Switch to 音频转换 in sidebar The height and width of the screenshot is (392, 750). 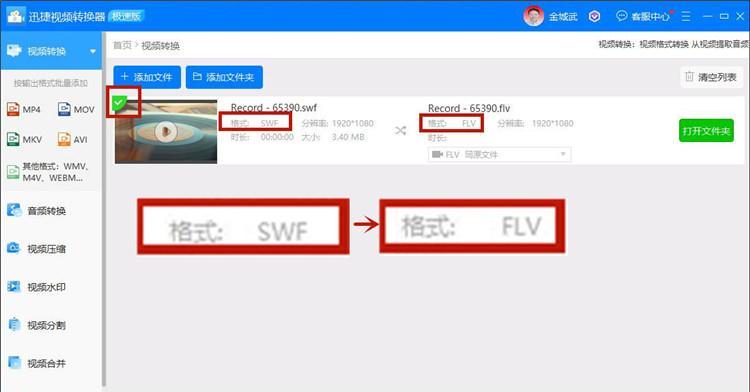click(x=37, y=211)
